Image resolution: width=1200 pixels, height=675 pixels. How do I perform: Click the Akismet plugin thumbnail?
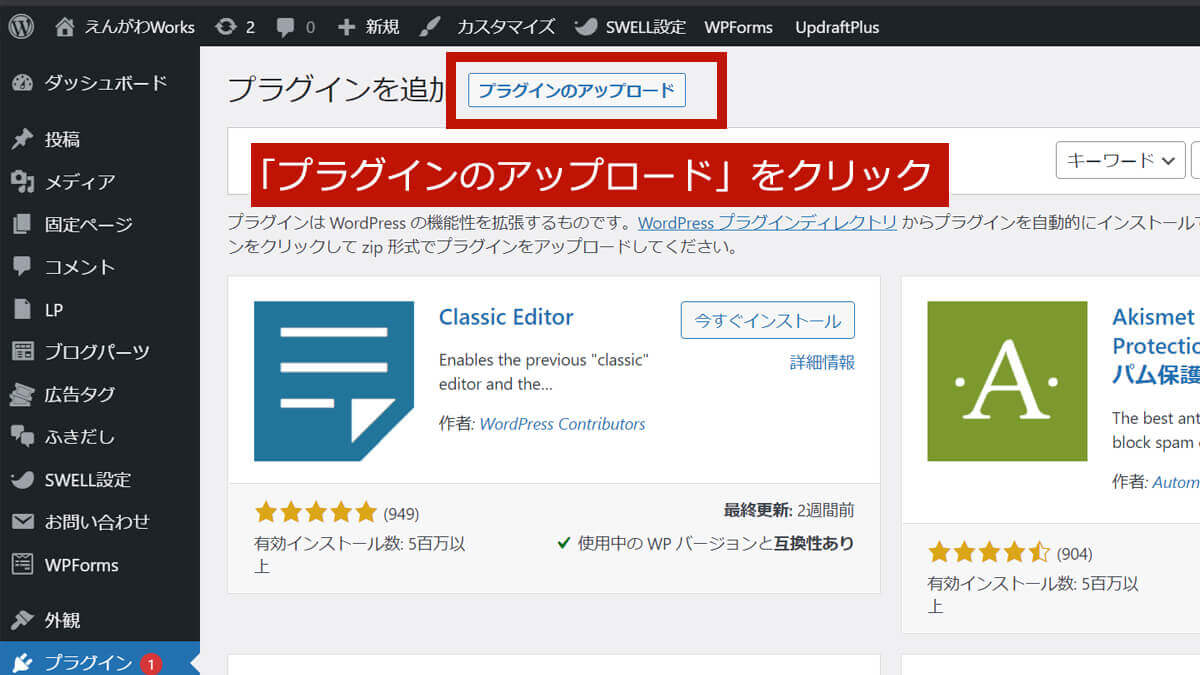point(1007,381)
